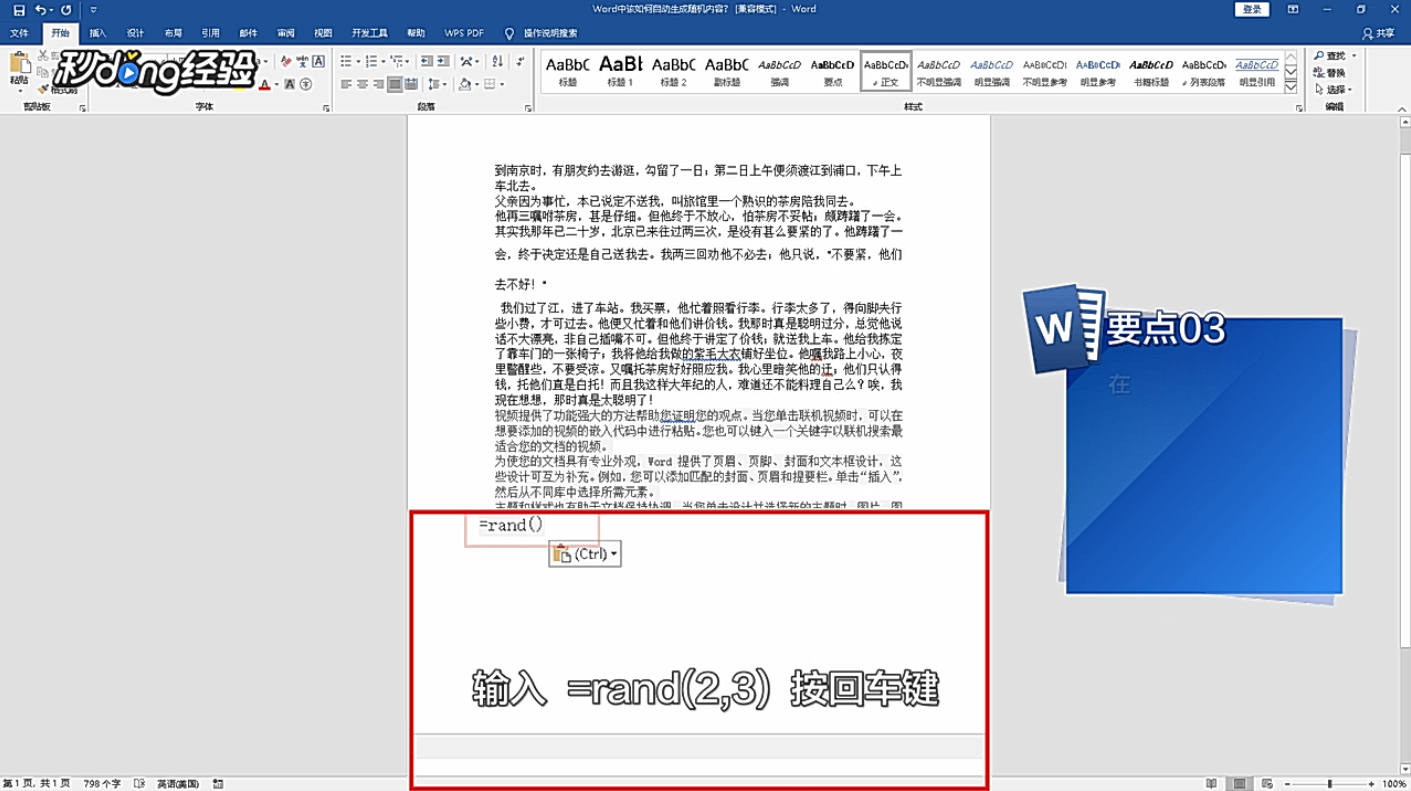Screen dimensions: 1411x791
Task: Click the 共享 share button
Action: click(1378, 33)
